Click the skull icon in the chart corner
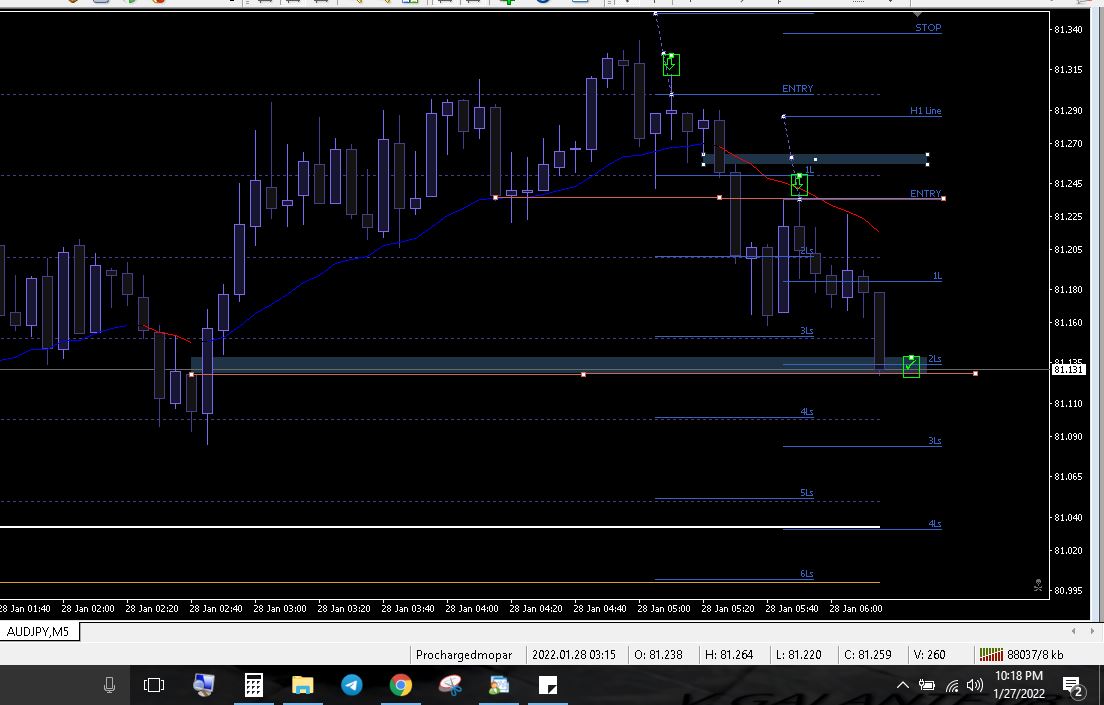The image size is (1104, 705). [x=1038, y=585]
